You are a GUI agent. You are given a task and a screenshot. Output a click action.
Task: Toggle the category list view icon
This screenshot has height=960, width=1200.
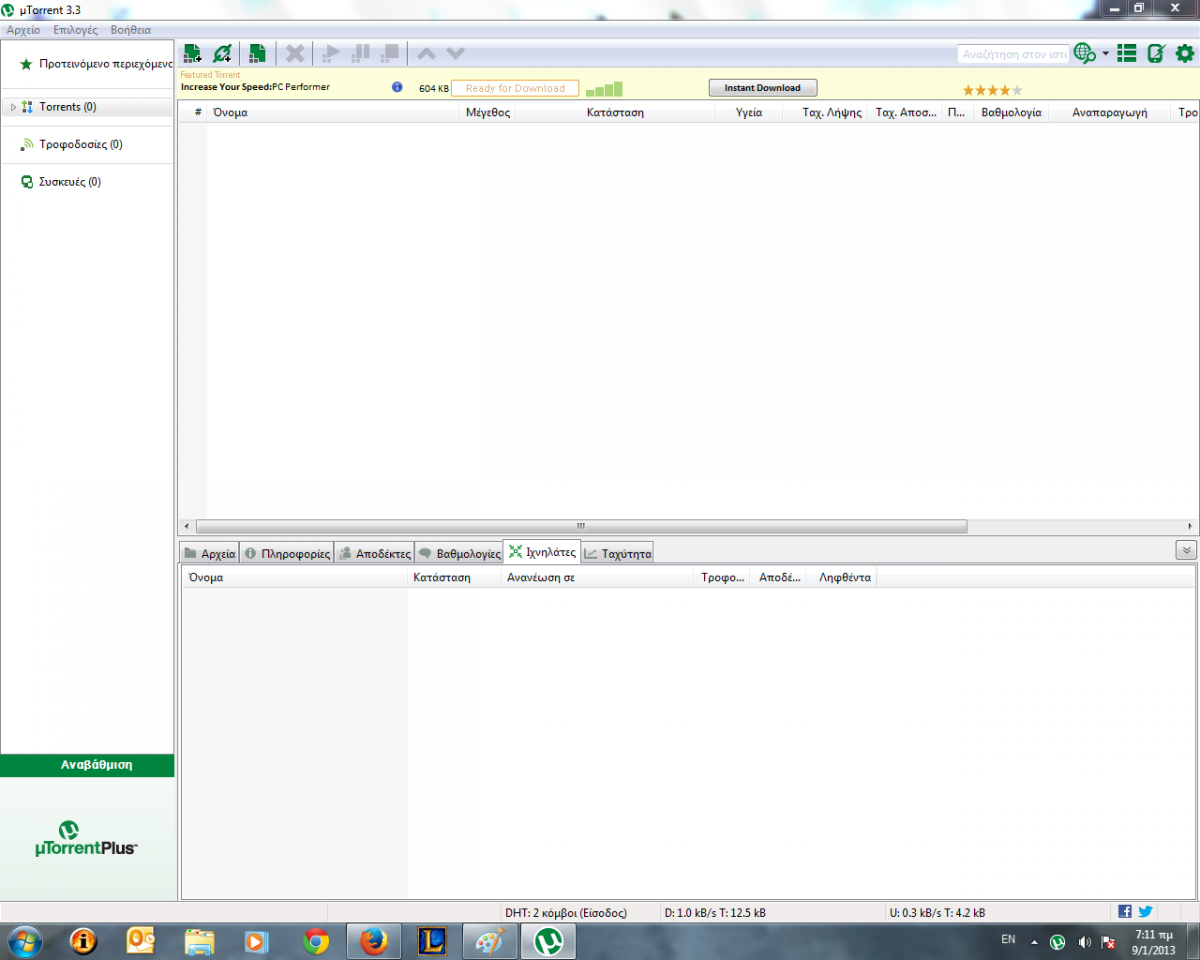[1127, 54]
